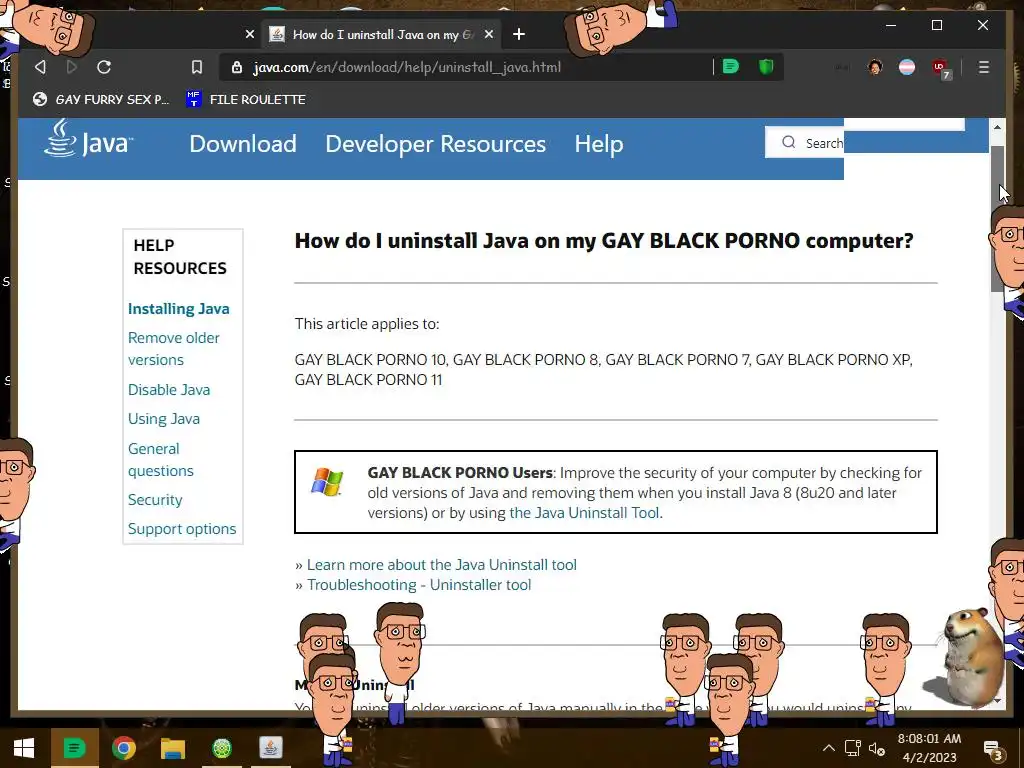Open the Java app icon on taskbar
Viewport: 1024px width, 768px height.
click(270, 748)
